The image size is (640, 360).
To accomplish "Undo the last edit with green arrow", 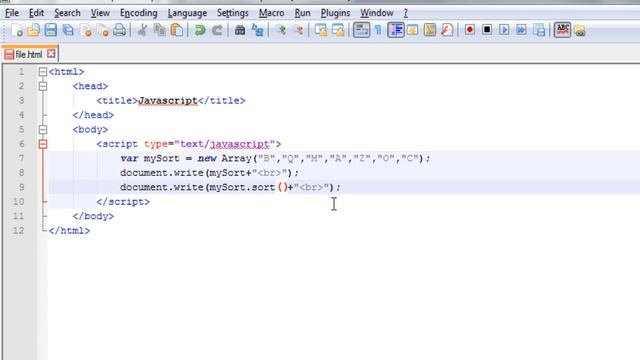I will pyautogui.click(x=200, y=30).
